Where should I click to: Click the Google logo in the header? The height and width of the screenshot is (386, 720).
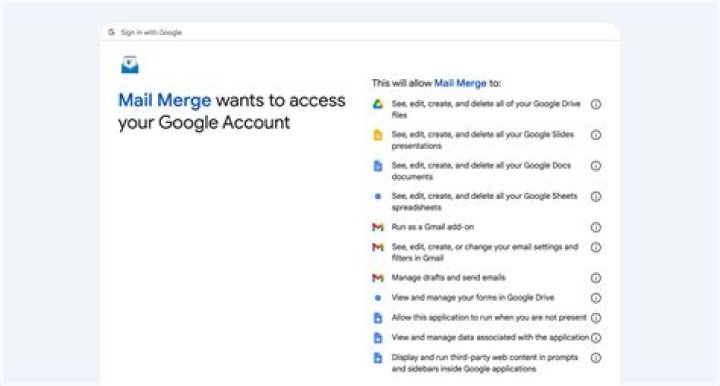pyautogui.click(x=111, y=32)
